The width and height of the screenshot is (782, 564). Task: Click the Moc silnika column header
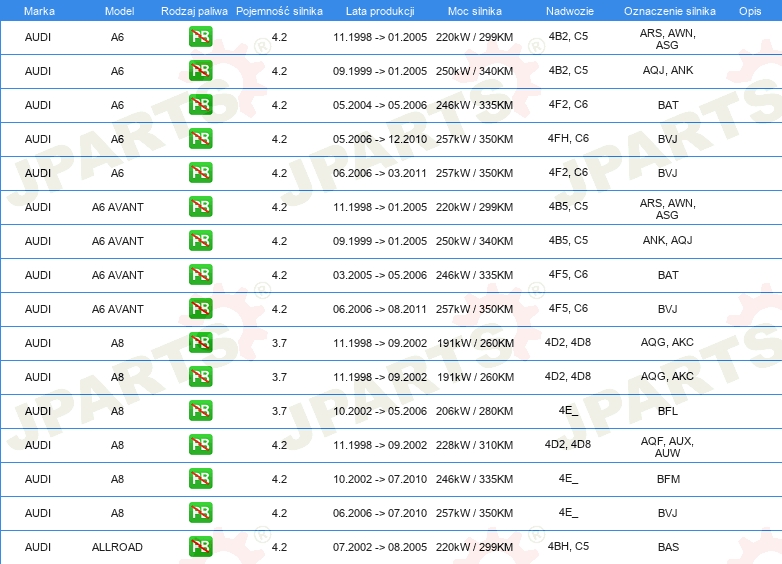tap(475, 11)
